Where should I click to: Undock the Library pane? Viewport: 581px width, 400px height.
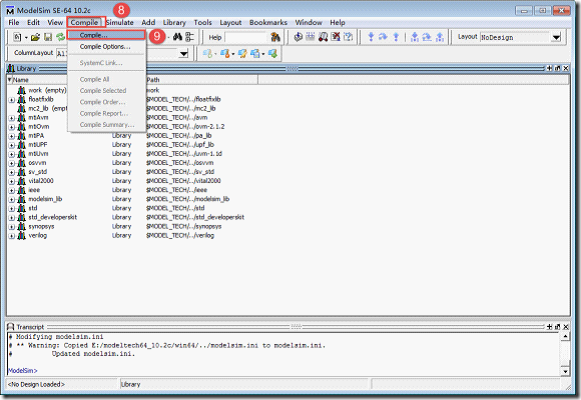(x=557, y=68)
